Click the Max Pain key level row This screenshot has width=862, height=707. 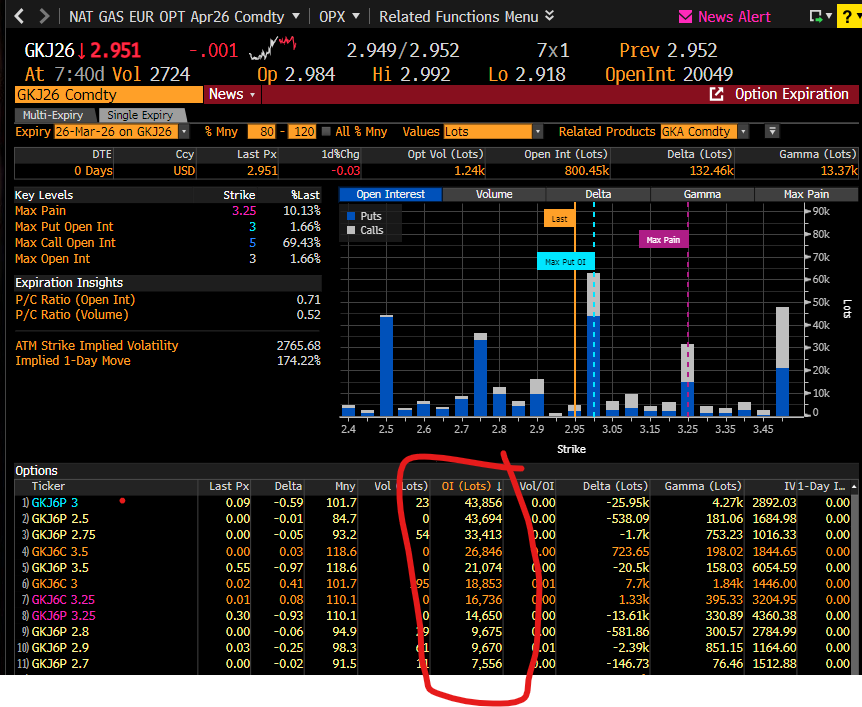pos(168,211)
